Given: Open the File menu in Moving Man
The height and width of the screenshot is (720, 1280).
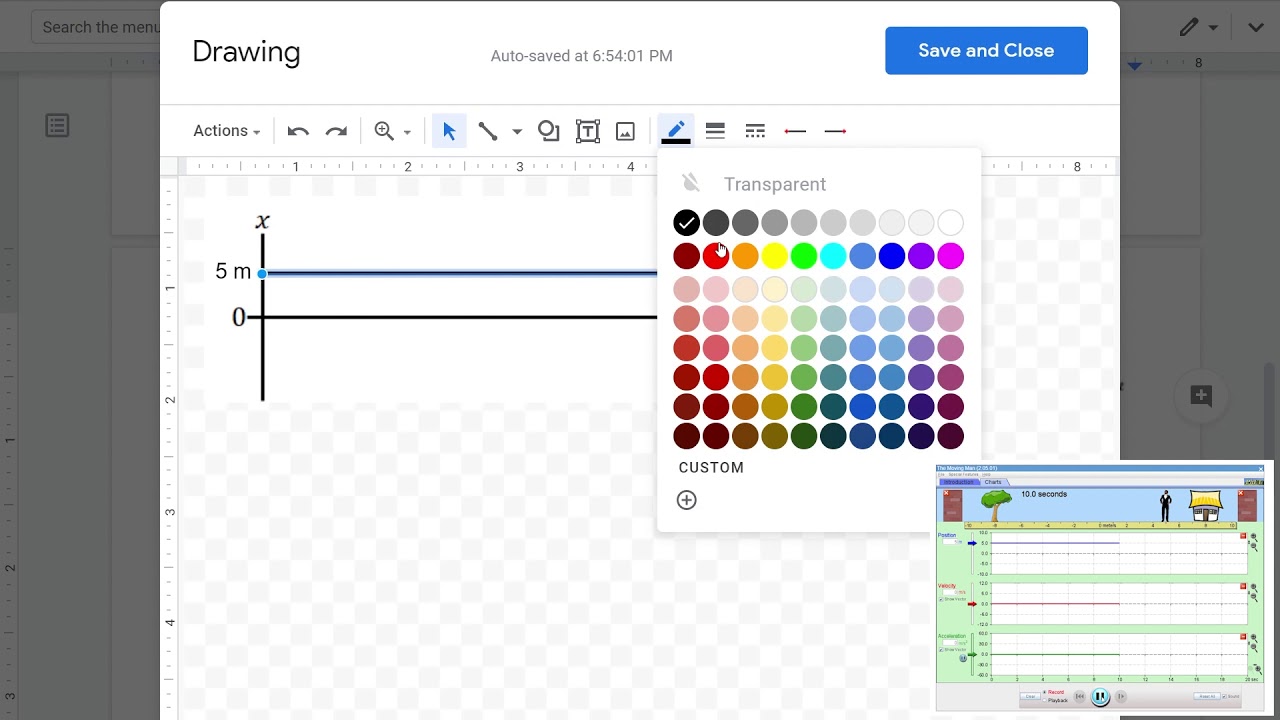Looking at the screenshot, I should point(941,475).
